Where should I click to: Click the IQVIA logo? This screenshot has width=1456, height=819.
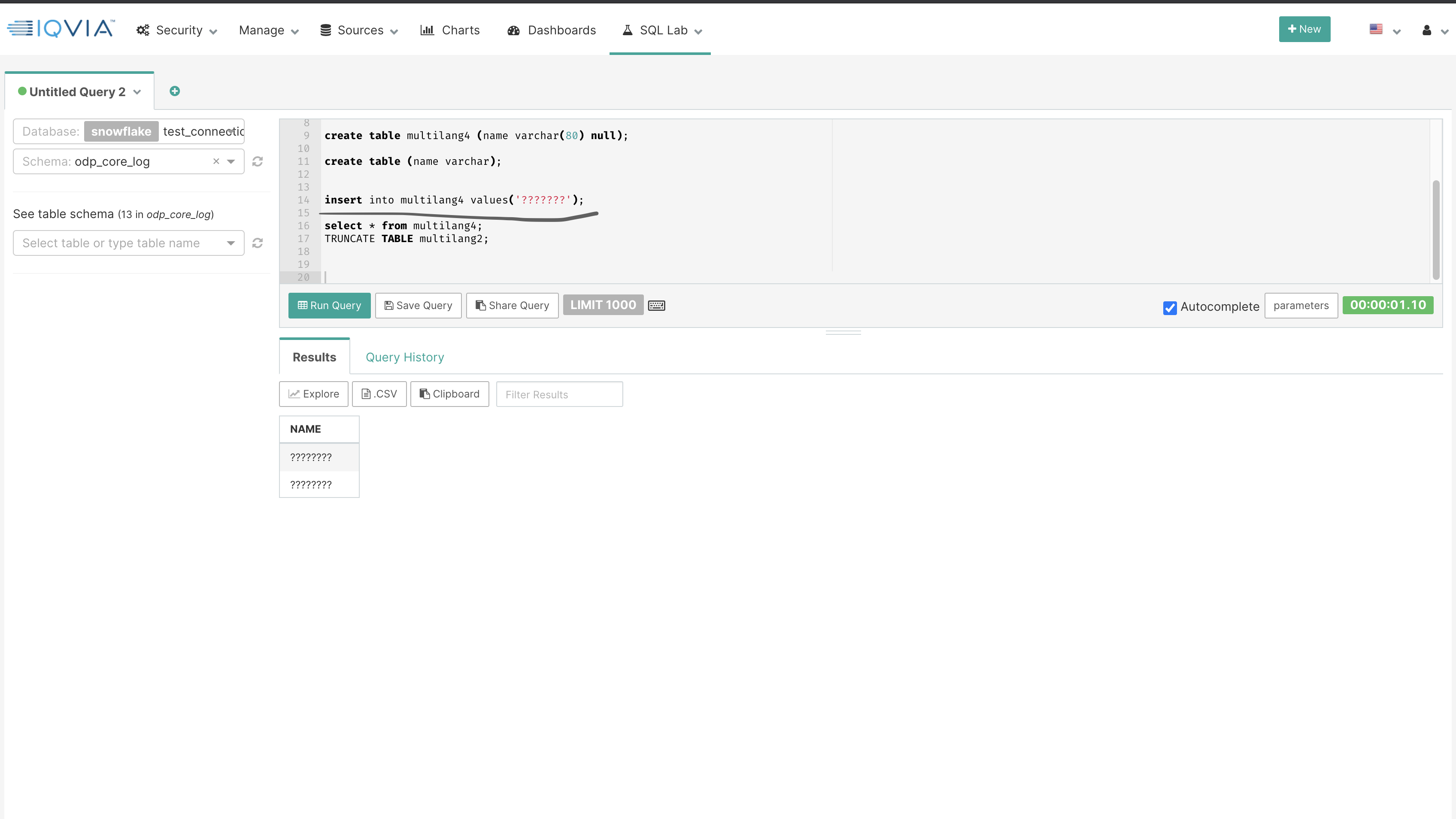[61, 29]
